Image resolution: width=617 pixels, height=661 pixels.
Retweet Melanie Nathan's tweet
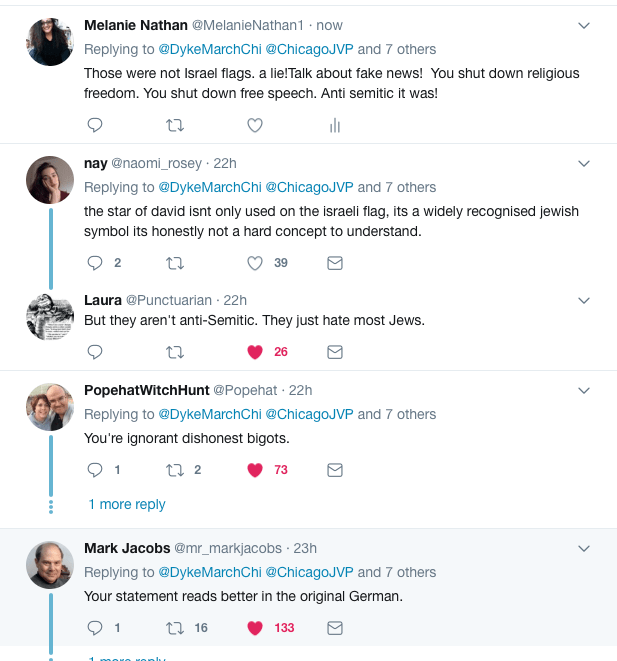point(175,125)
